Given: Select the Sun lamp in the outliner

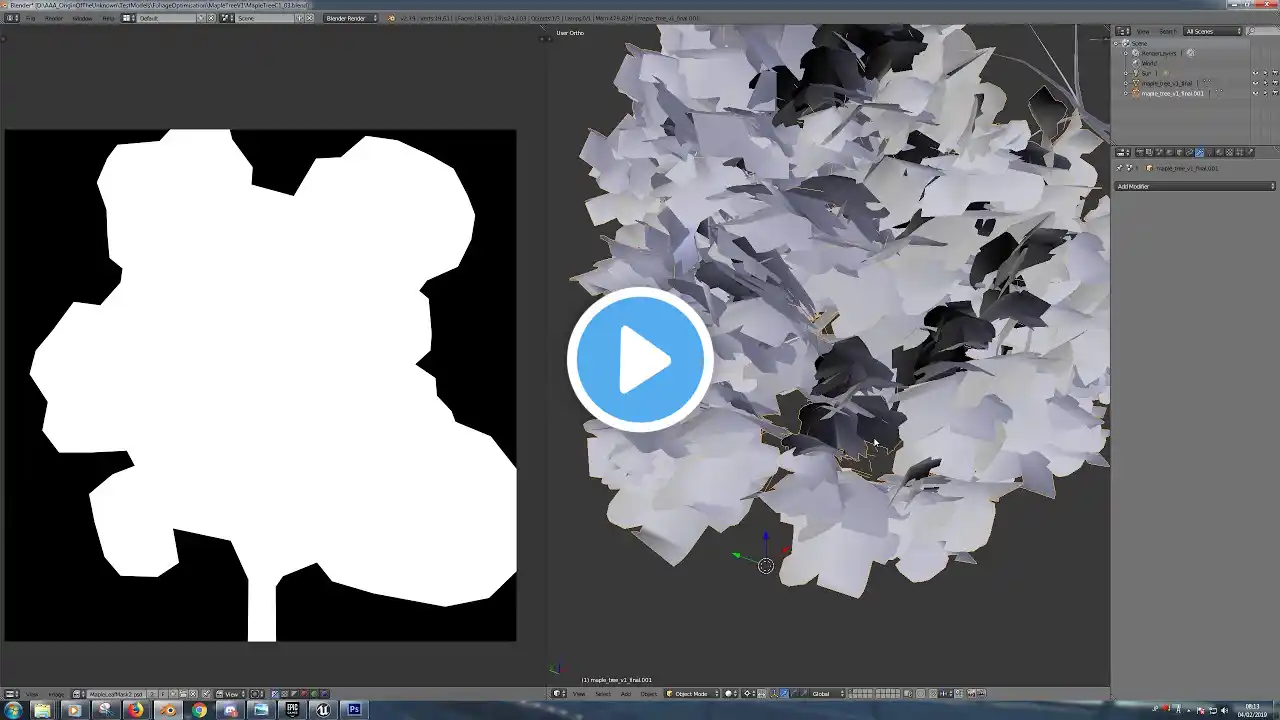Looking at the screenshot, I should (1146, 73).
